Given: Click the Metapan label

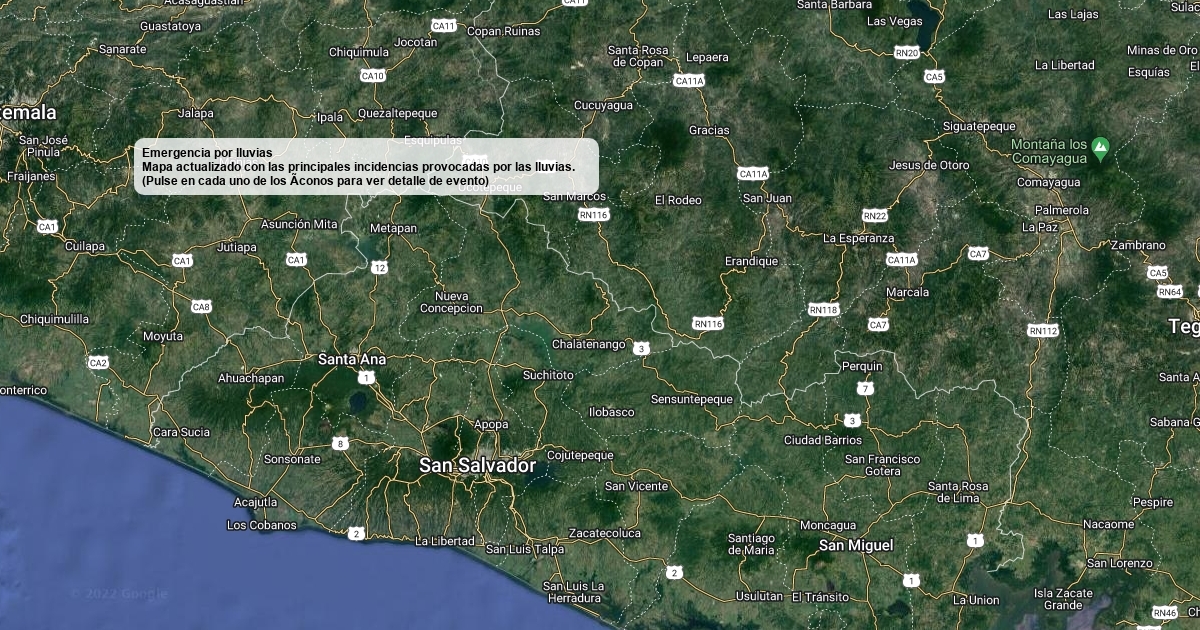Looking at the screenshot, I should 393,228.
